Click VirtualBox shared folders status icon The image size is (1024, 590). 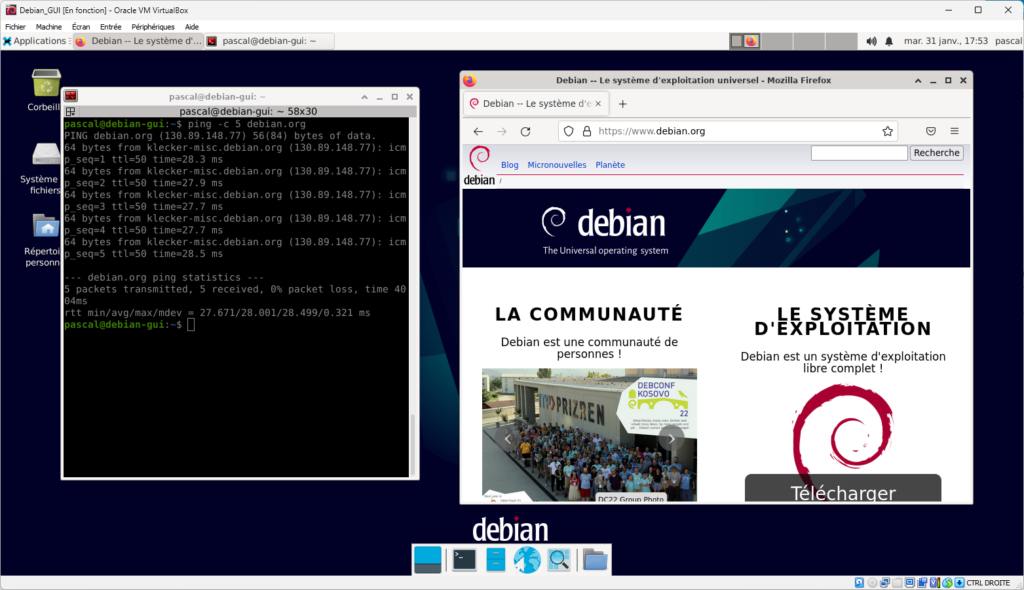click(x=897, y=583)
